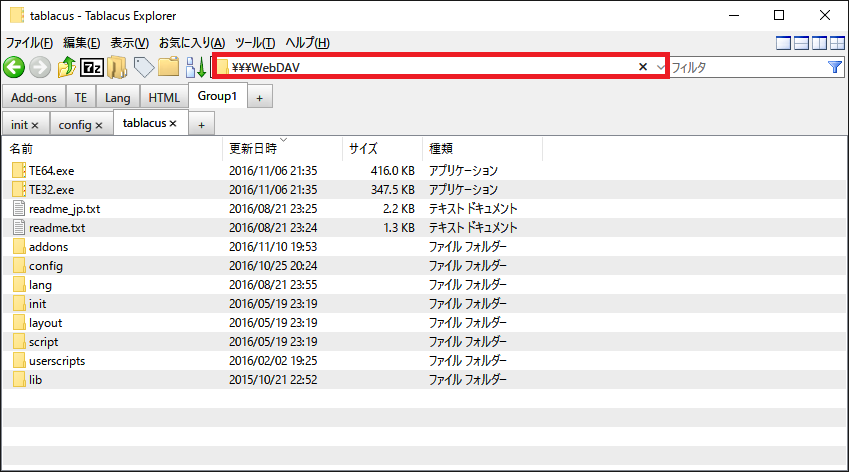Open the 7z archive toolbar icon
The height and width of the screenshot is (472, 849).
click(x=92, y=68)
